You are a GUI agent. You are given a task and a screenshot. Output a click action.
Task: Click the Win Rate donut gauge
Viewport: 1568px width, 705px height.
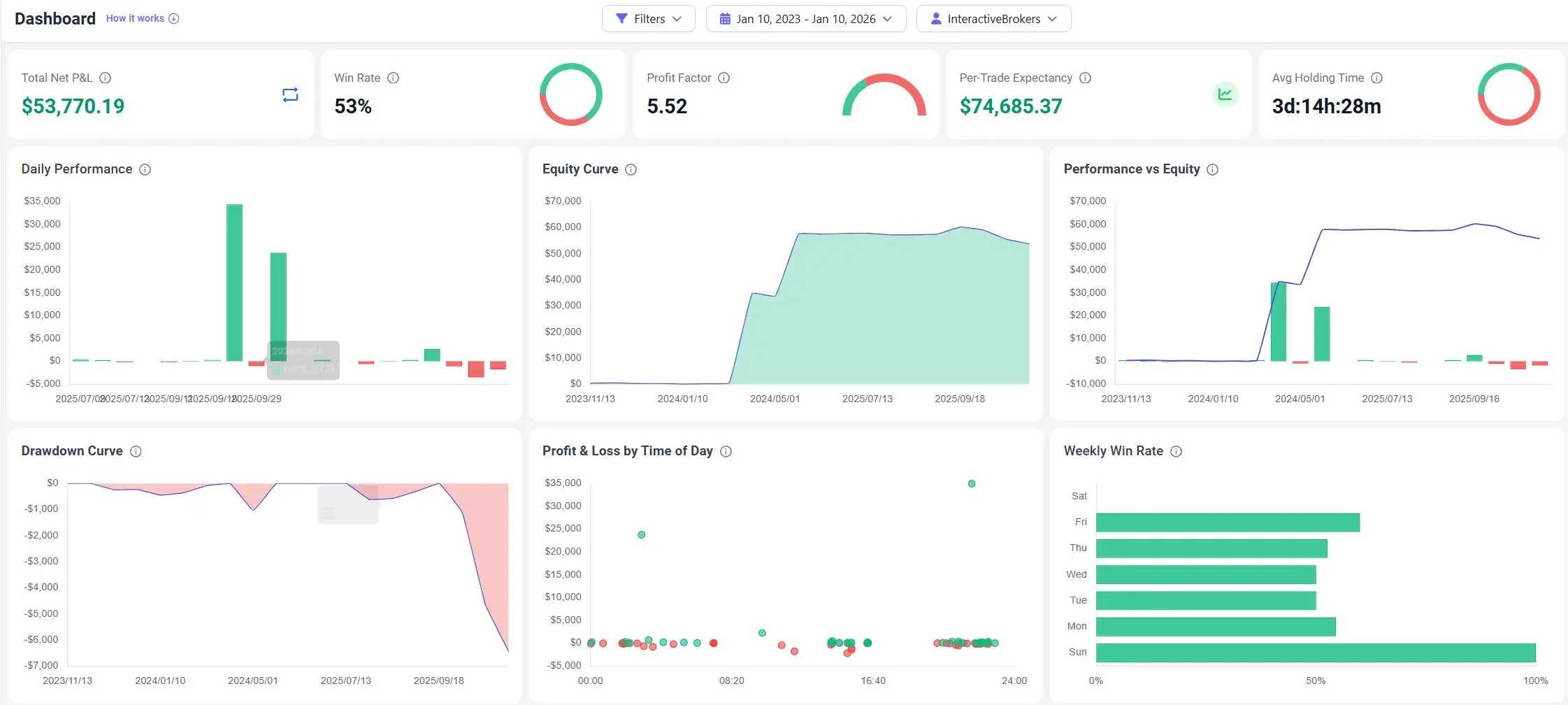click(571, 94)
